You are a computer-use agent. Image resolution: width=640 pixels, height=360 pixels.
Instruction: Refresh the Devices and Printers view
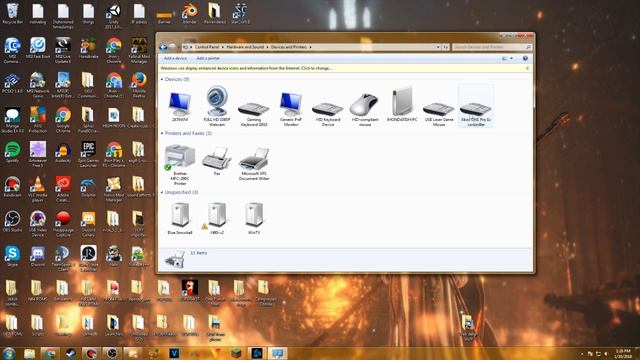pyautogui.click(x=445, y=47)
